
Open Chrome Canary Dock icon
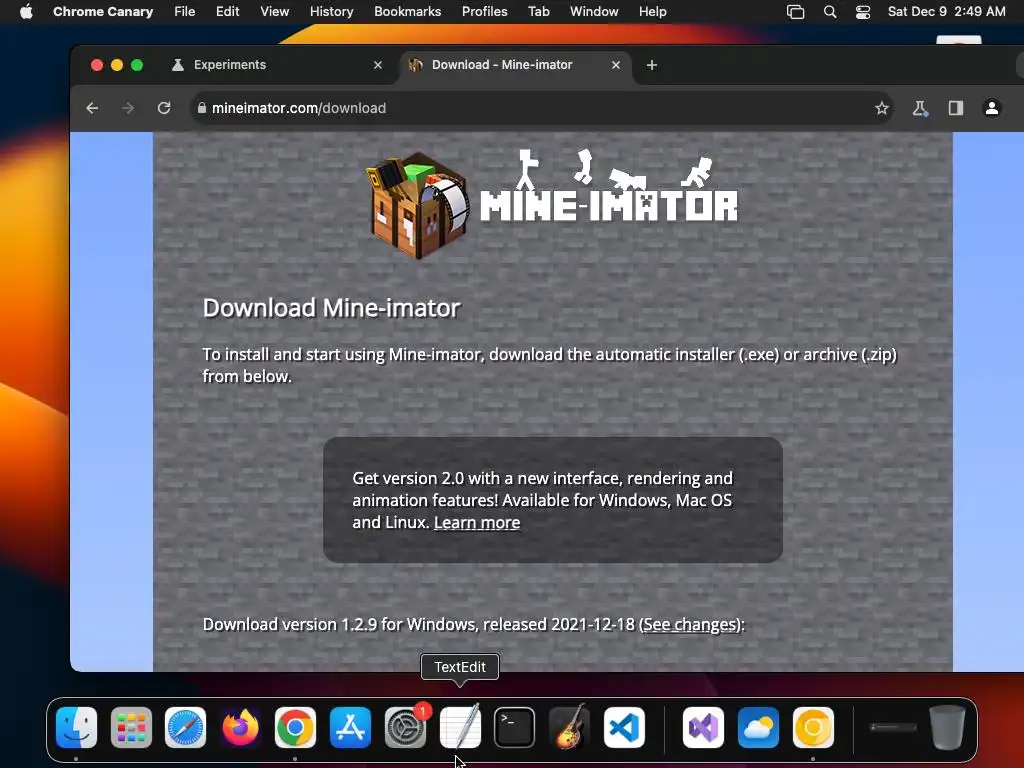pyautogui.click(x=813, y=728)
